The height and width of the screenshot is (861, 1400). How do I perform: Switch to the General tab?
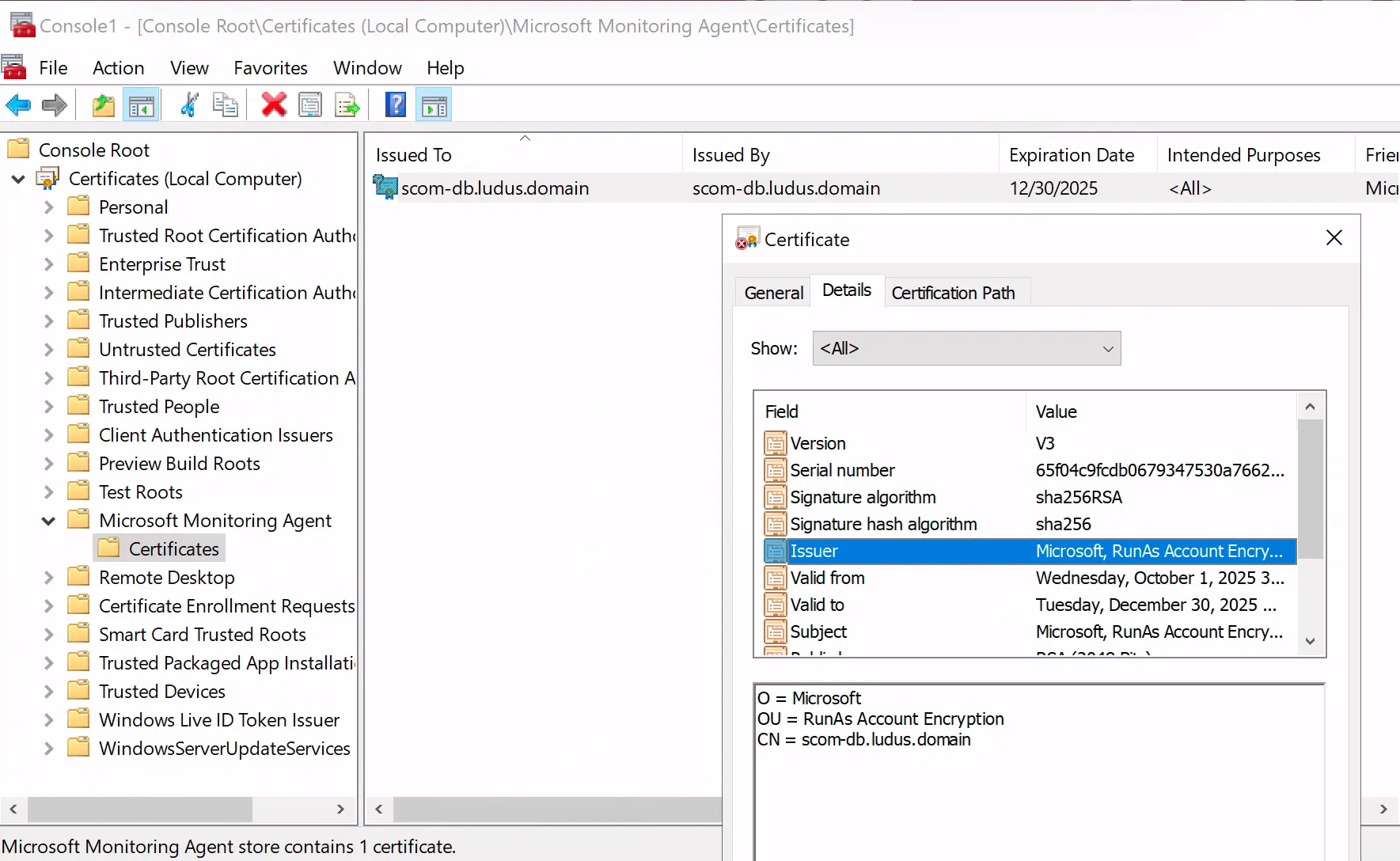coord(773,293)
